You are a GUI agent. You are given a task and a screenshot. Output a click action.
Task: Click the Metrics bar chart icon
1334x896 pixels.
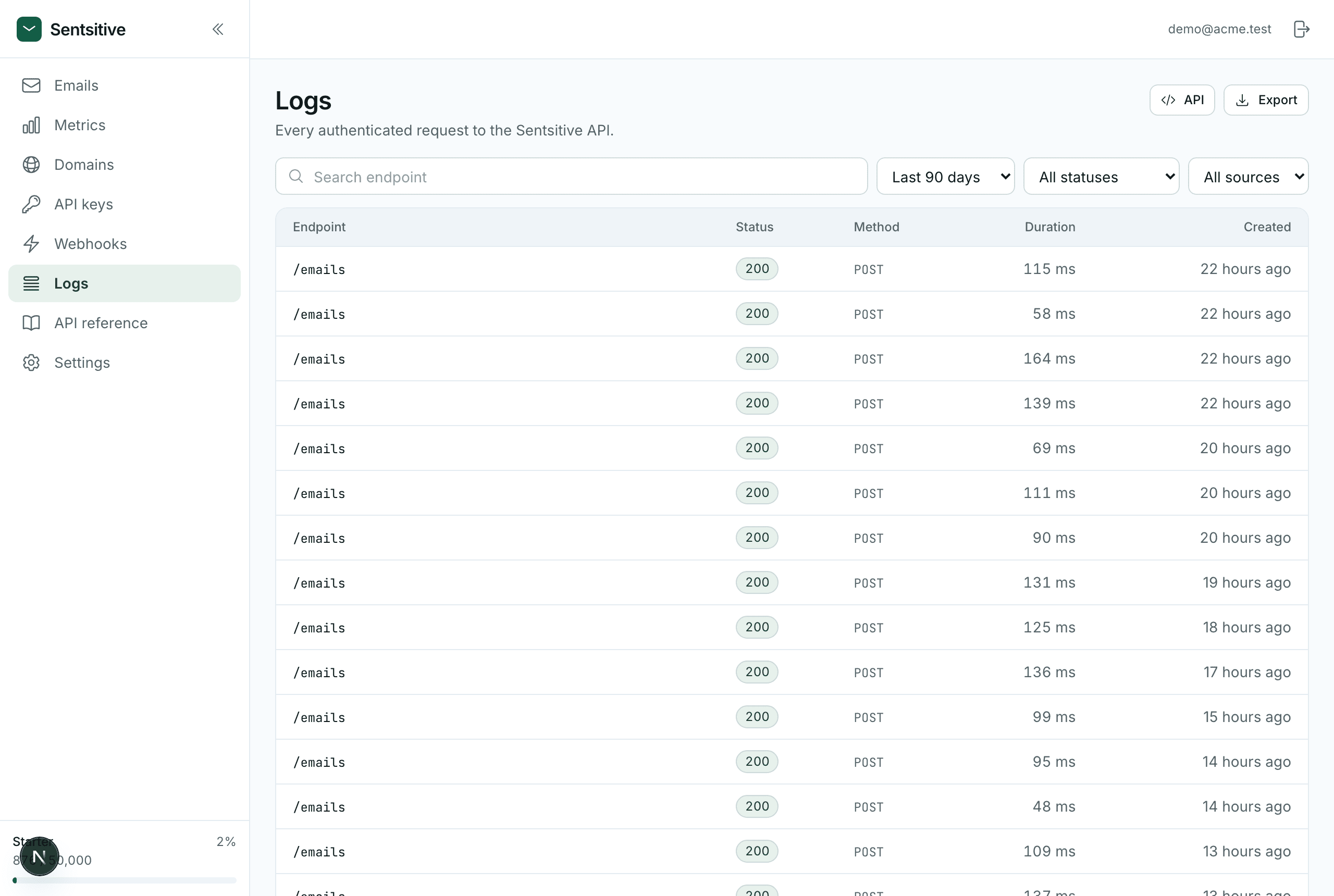pyautogui.click(x=31, y=125)
